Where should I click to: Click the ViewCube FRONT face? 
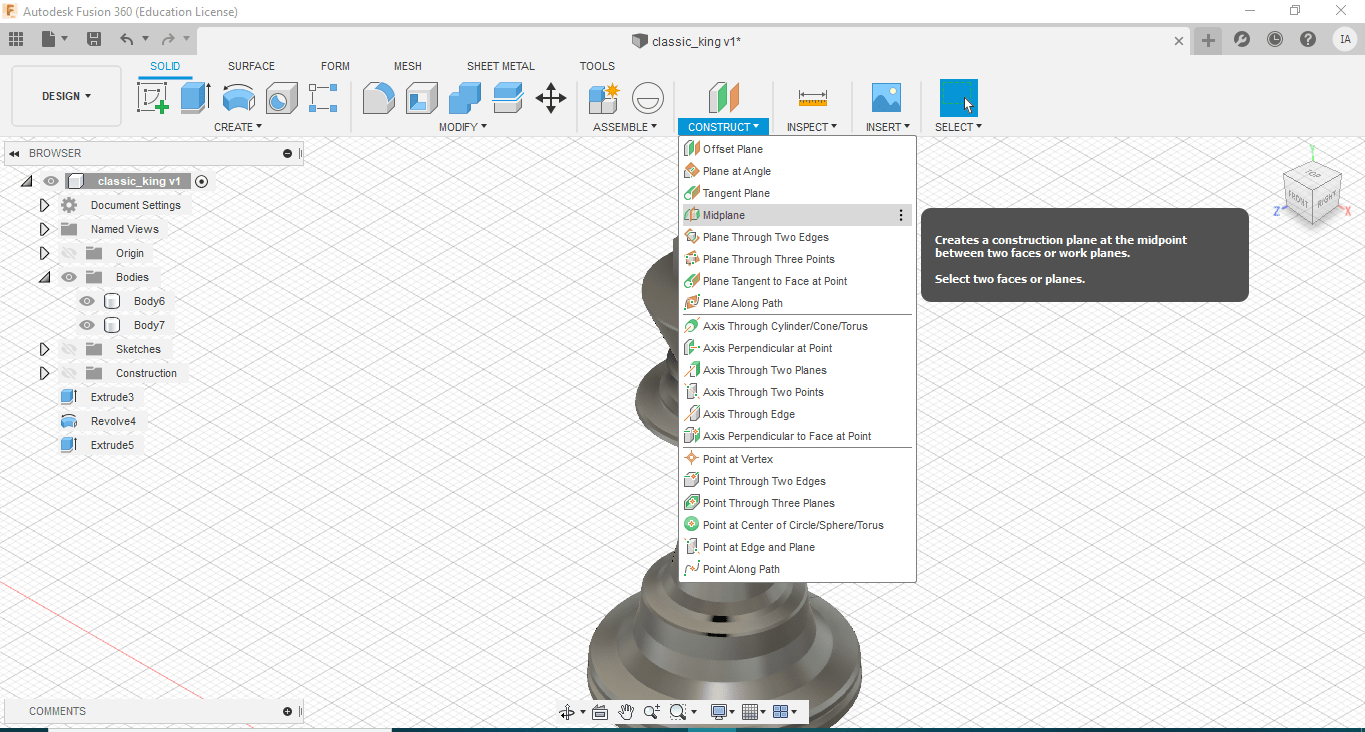1299,197
